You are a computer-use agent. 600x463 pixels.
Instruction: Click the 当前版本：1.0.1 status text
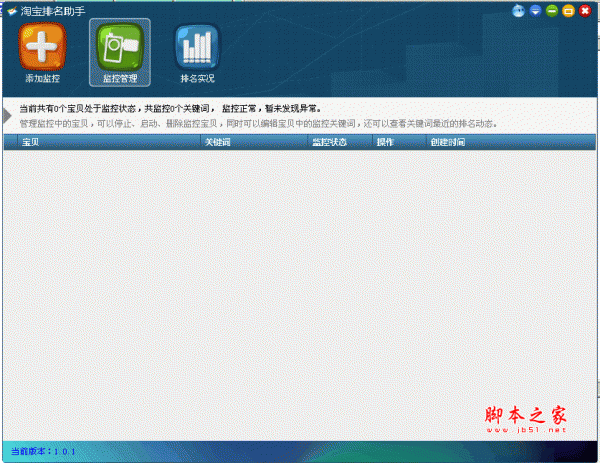pyautogui.click(x=43, y=451)
